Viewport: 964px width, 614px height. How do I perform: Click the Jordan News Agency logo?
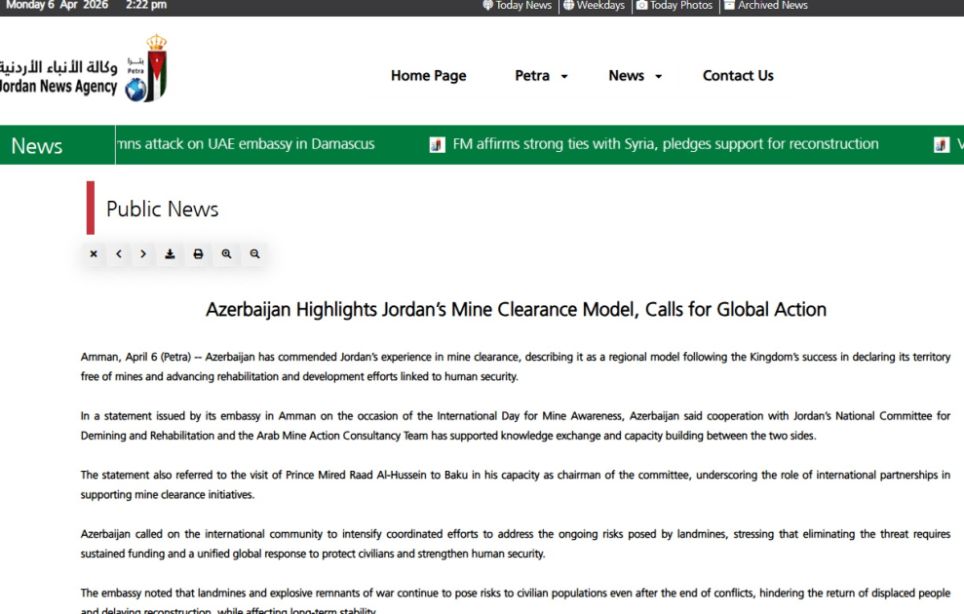pyautogui.click(x=85, y=70)
